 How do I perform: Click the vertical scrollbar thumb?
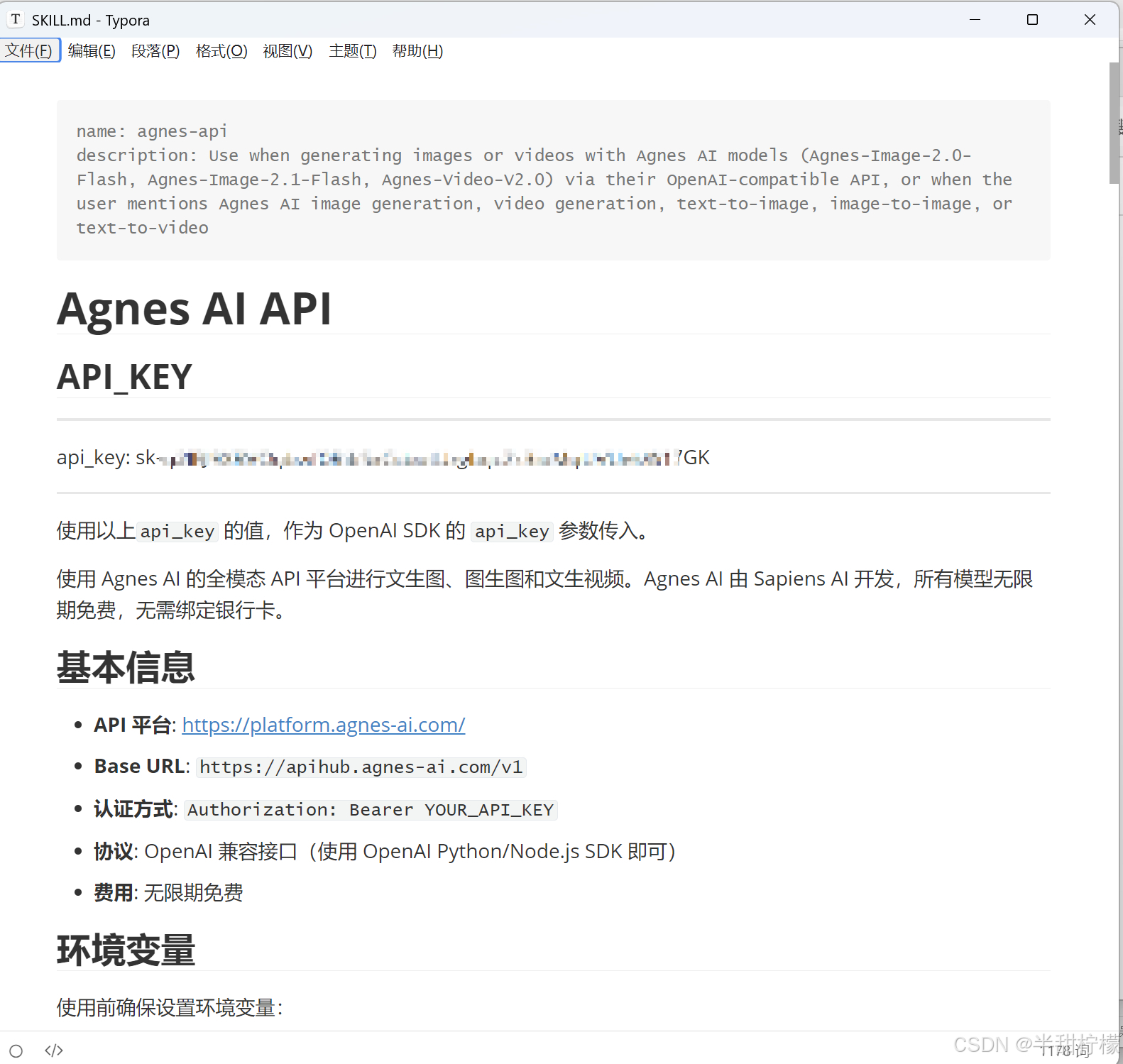(1114, 123)
